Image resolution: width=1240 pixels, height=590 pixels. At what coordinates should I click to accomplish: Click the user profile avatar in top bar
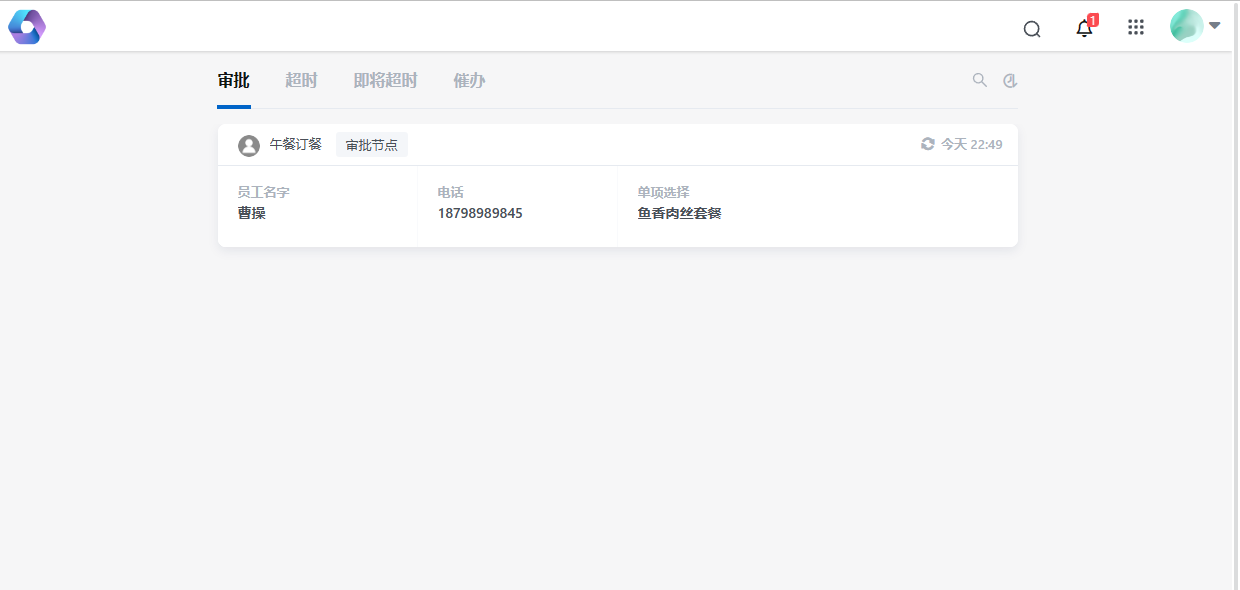coord(1186,26)
